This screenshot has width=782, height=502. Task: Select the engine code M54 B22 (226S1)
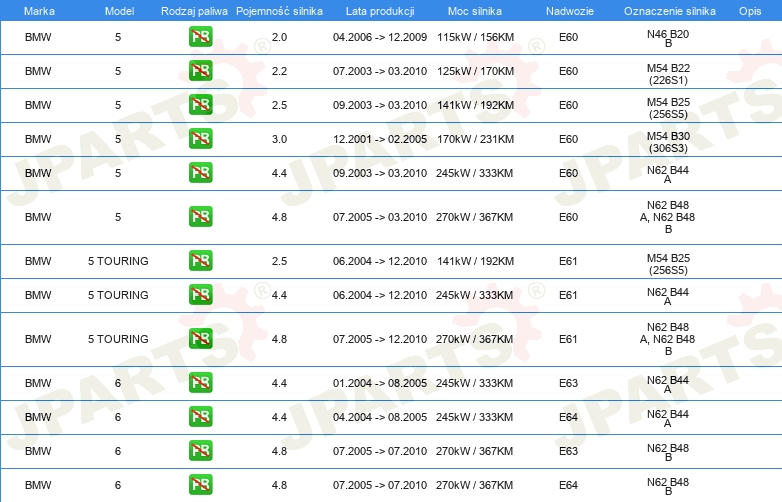pos(668,74)
